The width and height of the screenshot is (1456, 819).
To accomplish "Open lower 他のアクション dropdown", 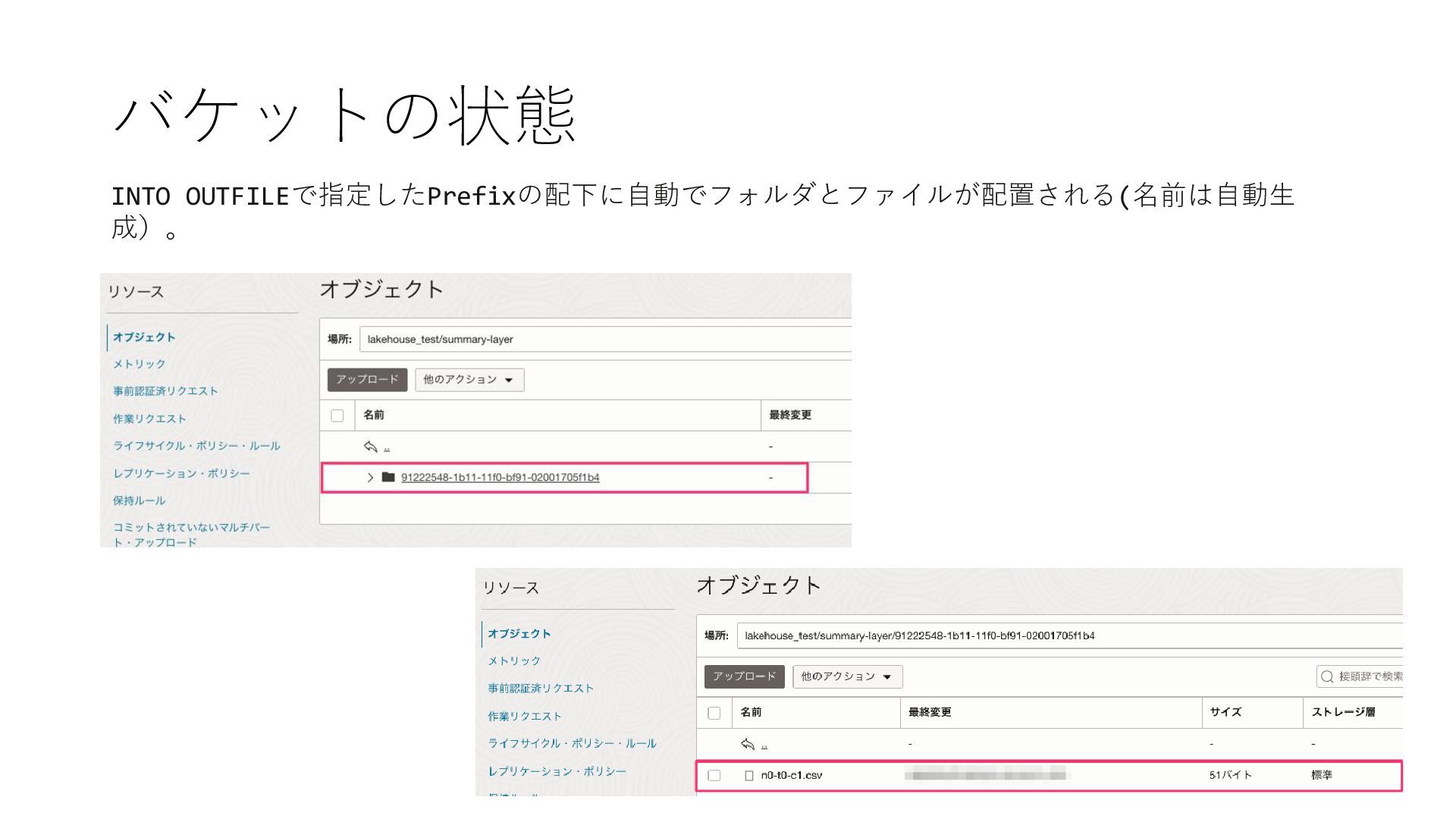I will pos(846,676).
